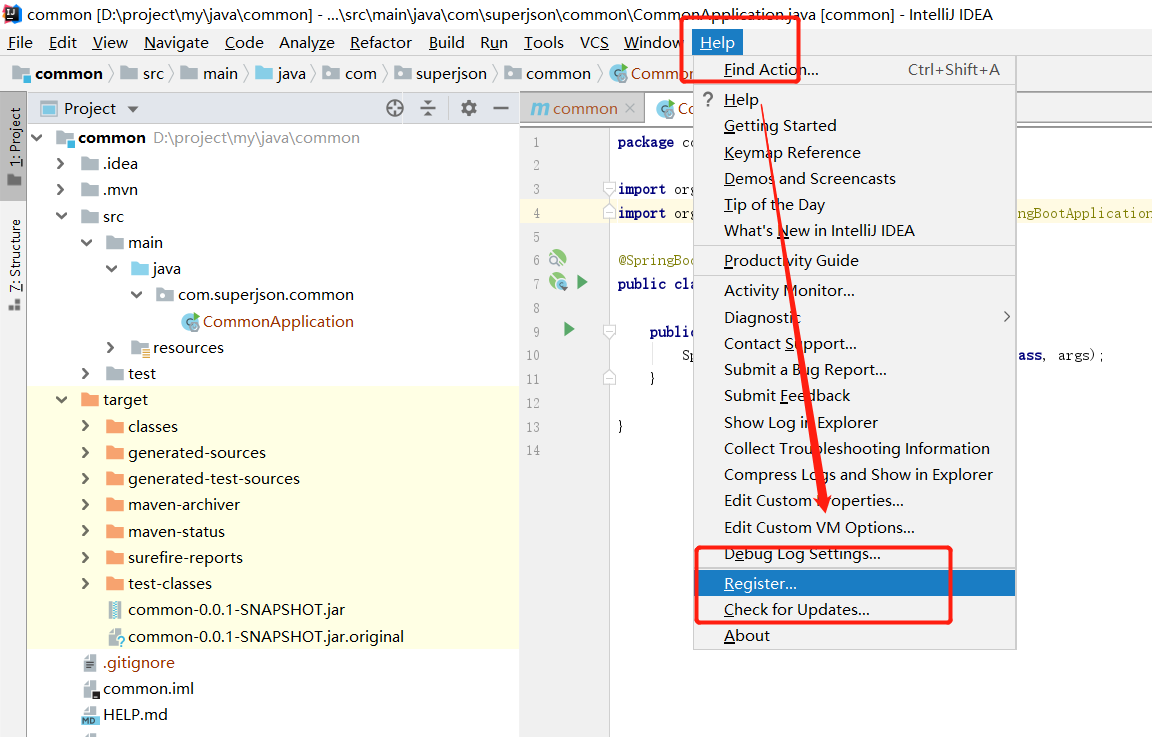Click the common-0.0.1-SNAPSHOT.jar file icon

click(115, 610)
